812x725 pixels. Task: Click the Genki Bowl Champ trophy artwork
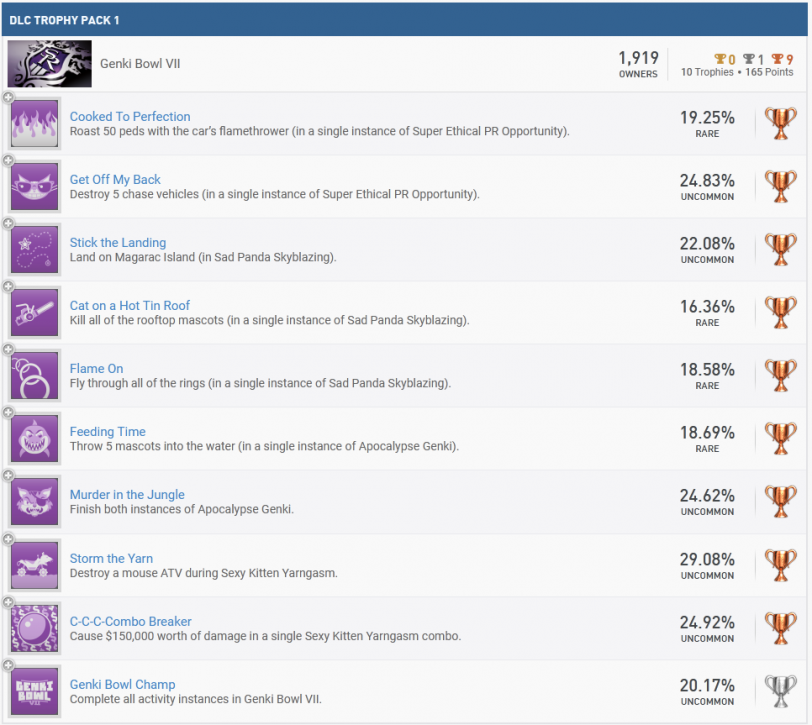pyautogui.click(x=34, y=690)
